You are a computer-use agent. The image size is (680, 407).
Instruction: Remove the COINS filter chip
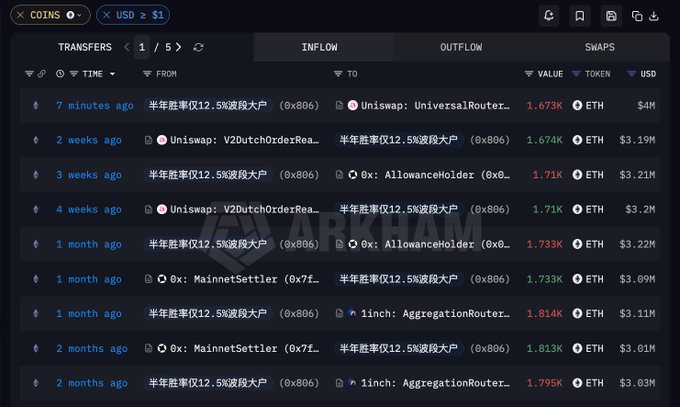20,15
